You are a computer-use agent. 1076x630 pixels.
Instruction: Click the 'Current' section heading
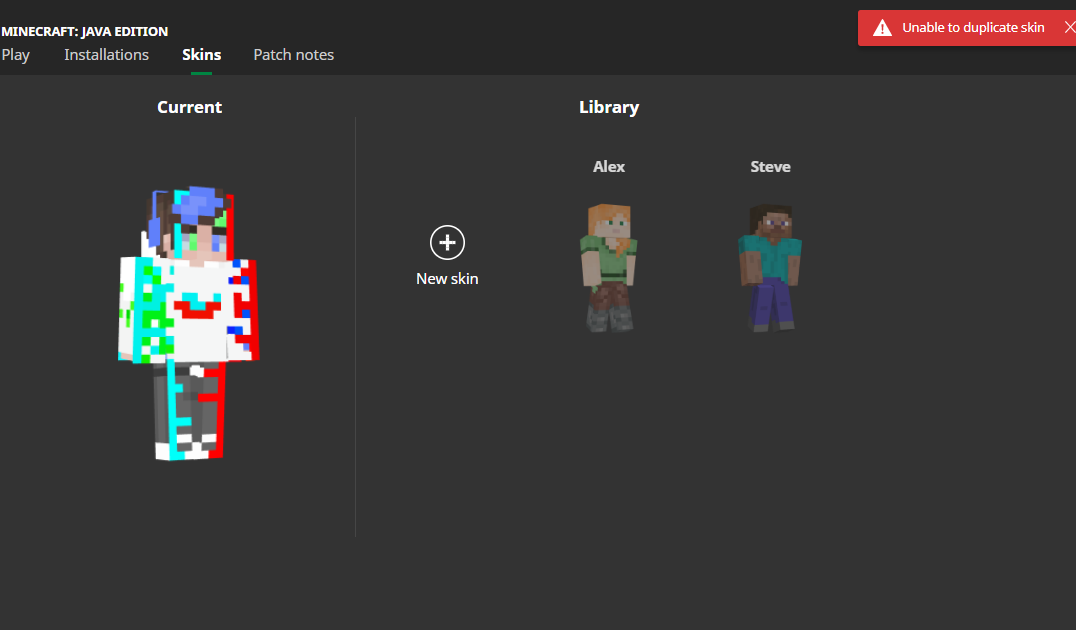click(189, 107)
